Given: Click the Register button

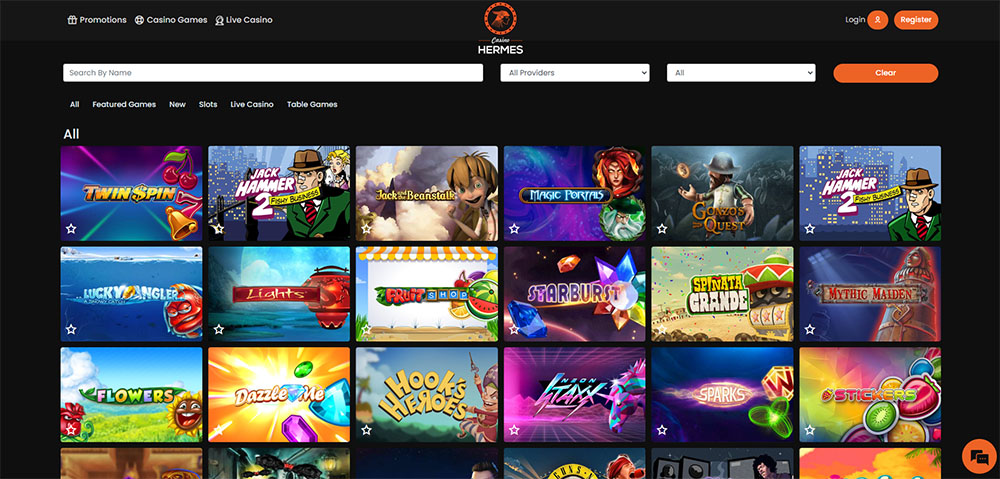Looking at the screenshot, I should pos(916,20).
